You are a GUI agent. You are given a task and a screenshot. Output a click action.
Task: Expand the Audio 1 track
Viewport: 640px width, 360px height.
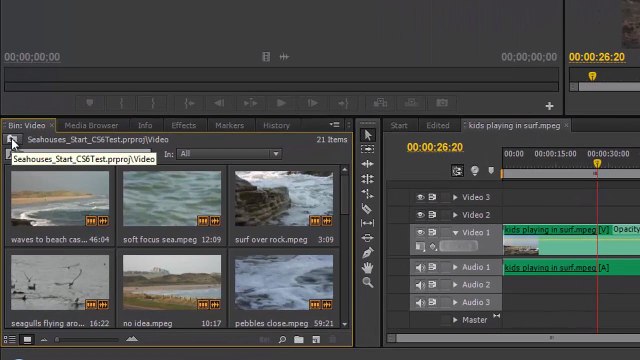pyautogui.click(x=455, y=267)
